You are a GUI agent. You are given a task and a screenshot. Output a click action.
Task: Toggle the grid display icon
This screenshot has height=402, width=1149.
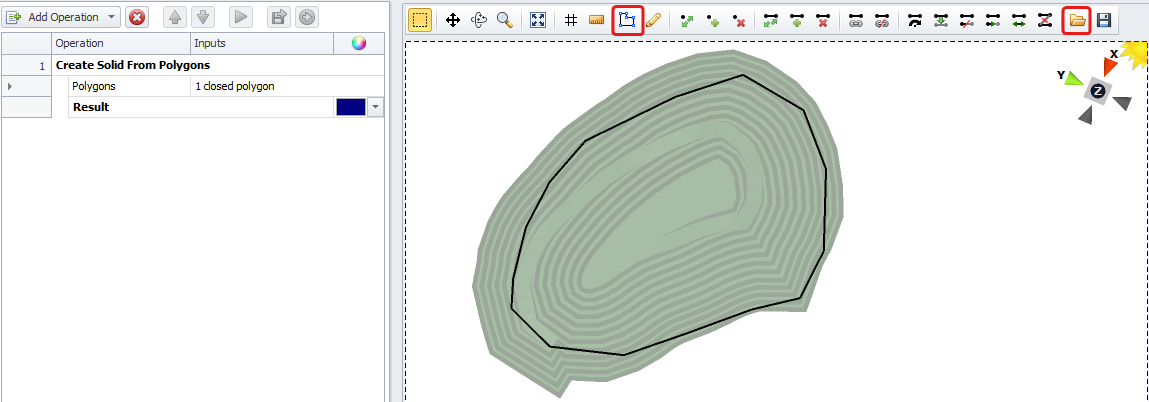[x=571, y=20]
